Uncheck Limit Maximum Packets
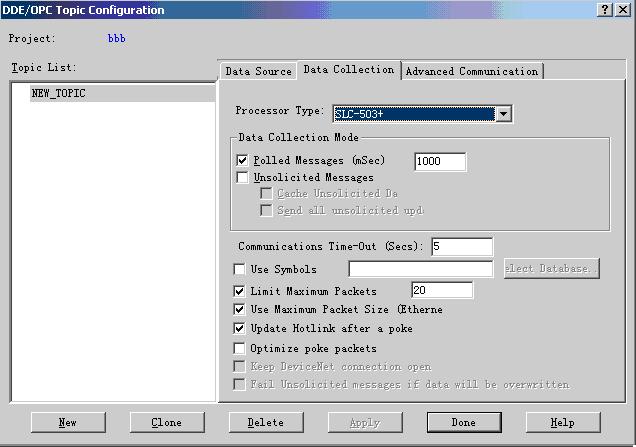The width and height of the screenshot is (636, 447). coord(239,291)
